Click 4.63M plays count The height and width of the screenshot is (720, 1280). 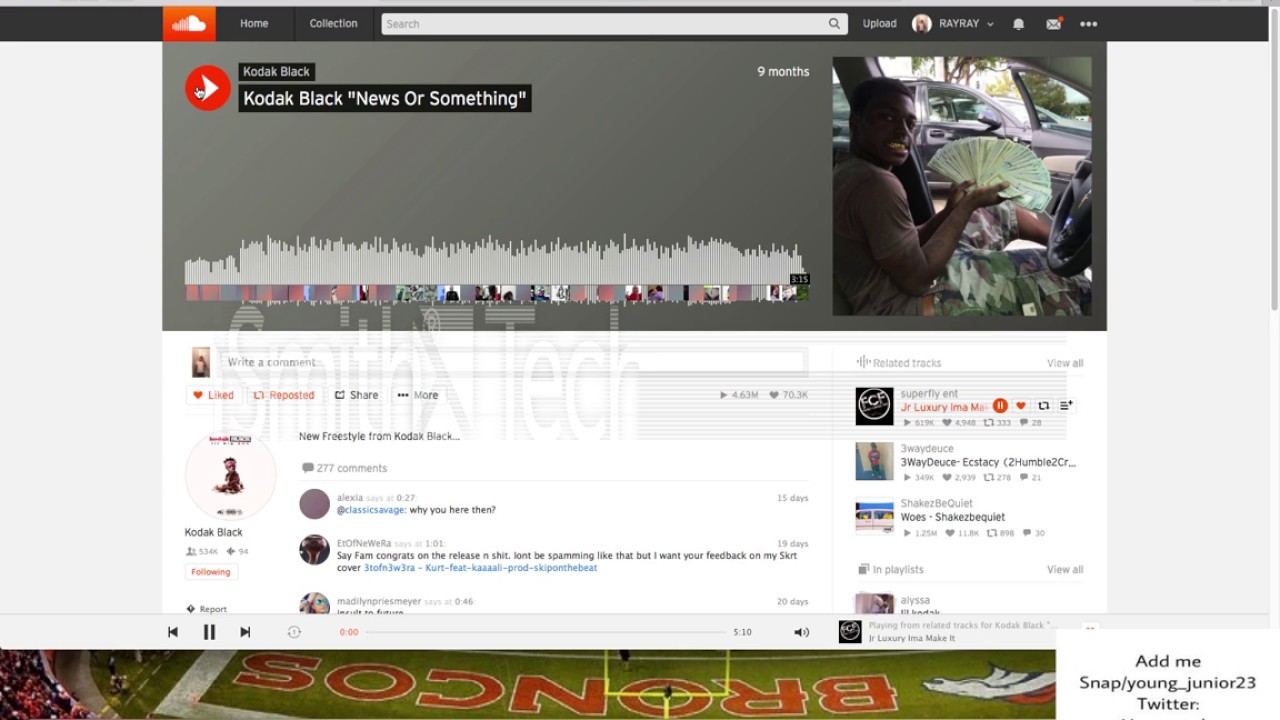[x=739, y=395]
